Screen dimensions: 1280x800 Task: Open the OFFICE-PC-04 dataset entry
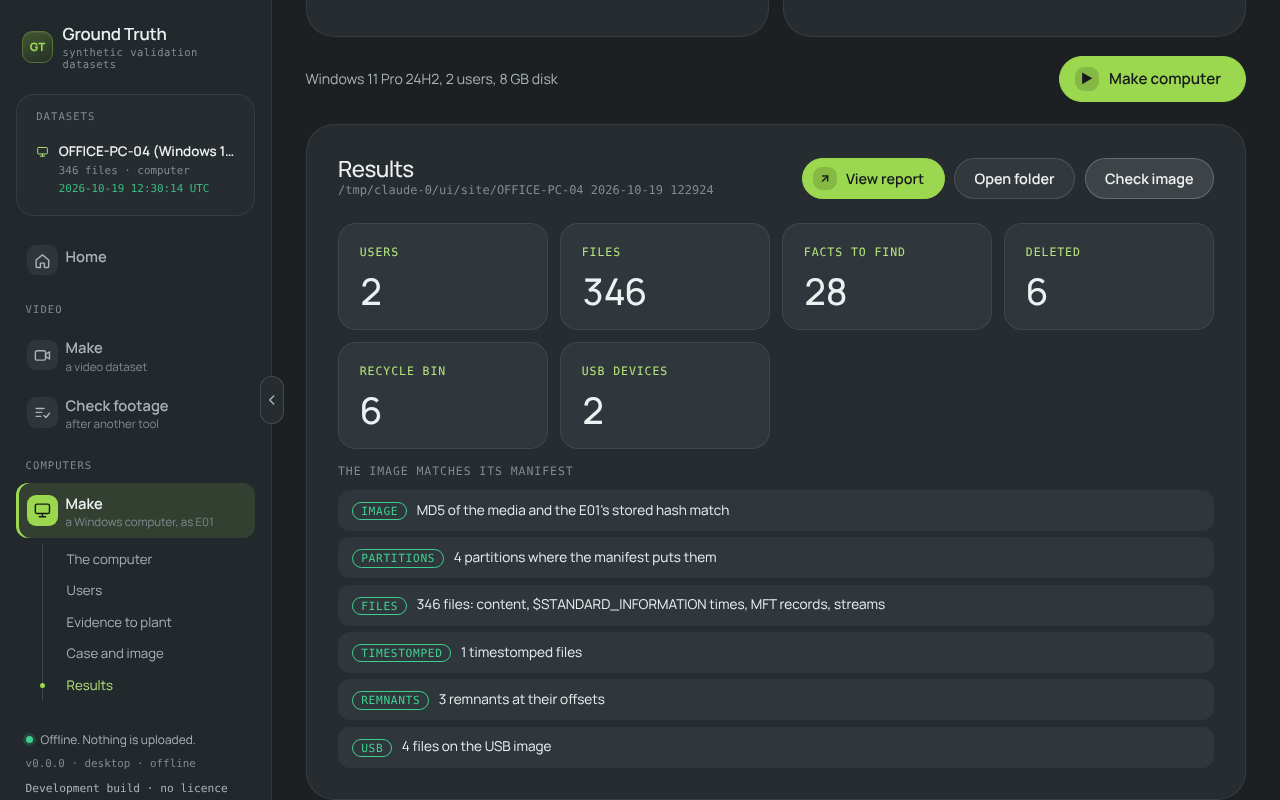point(135,170)
